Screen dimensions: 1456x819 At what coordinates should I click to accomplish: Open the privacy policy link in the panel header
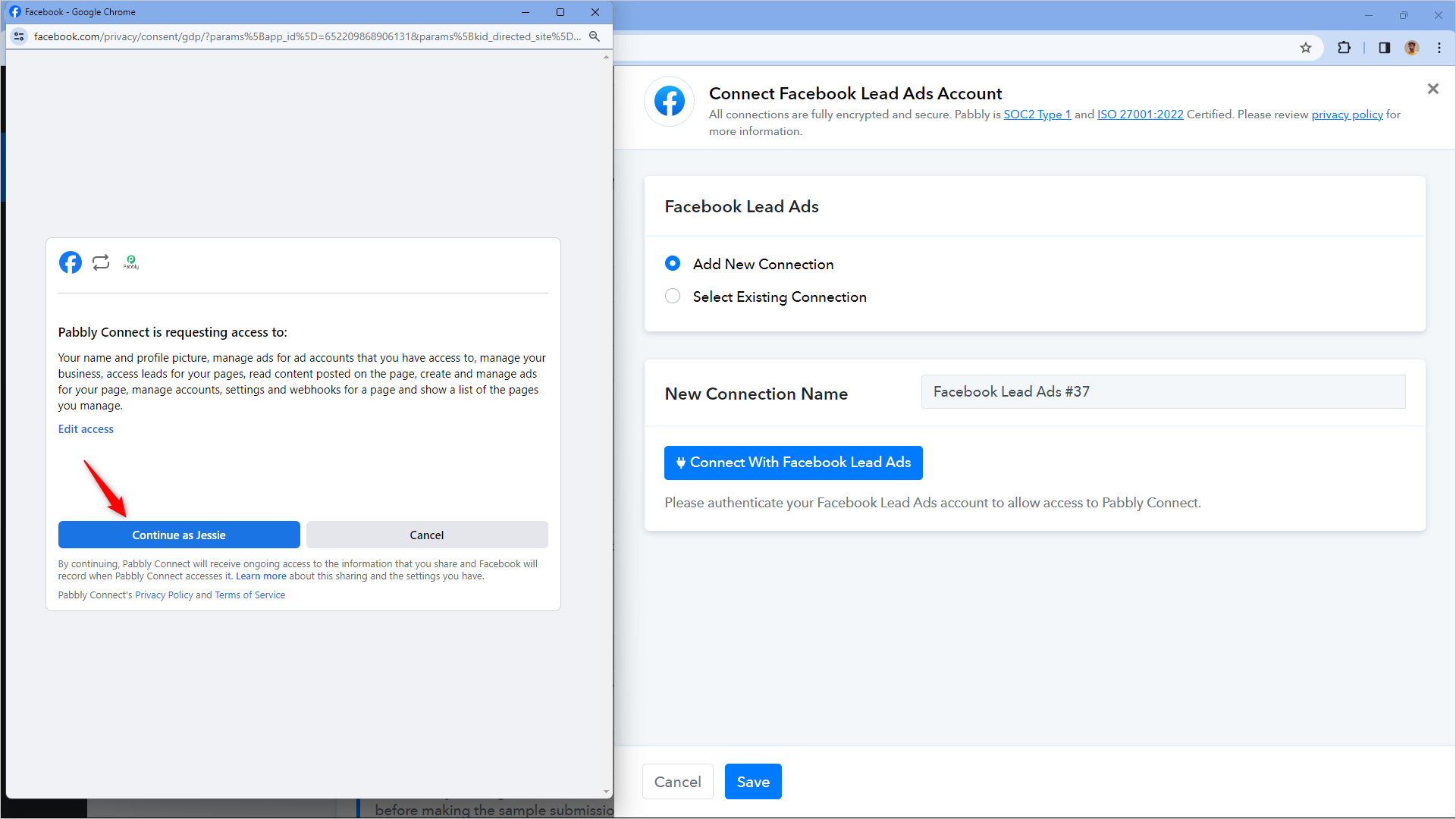(1348, 115)
